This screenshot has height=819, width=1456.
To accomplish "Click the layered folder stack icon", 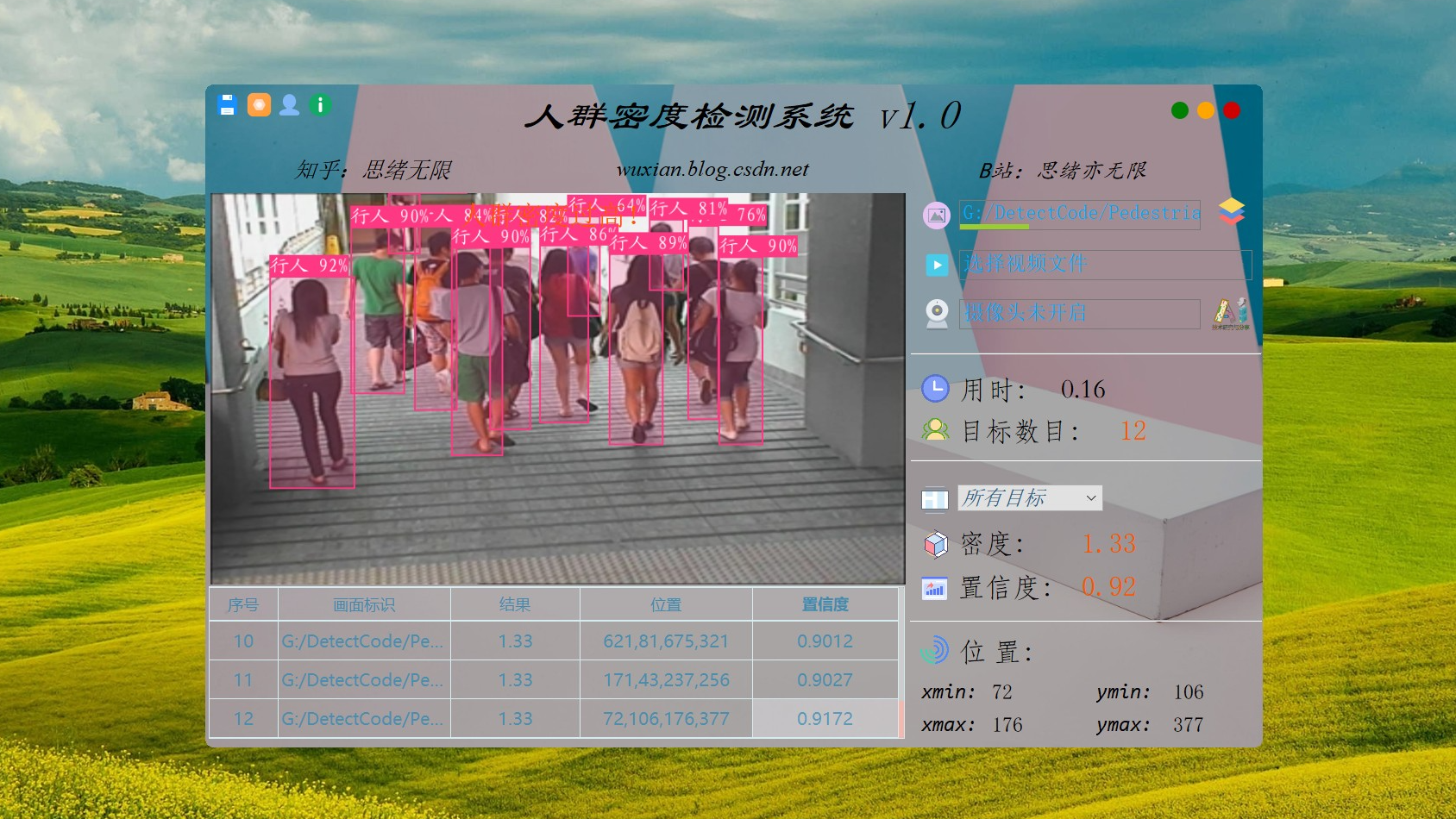I will (x=1232, y=211).
